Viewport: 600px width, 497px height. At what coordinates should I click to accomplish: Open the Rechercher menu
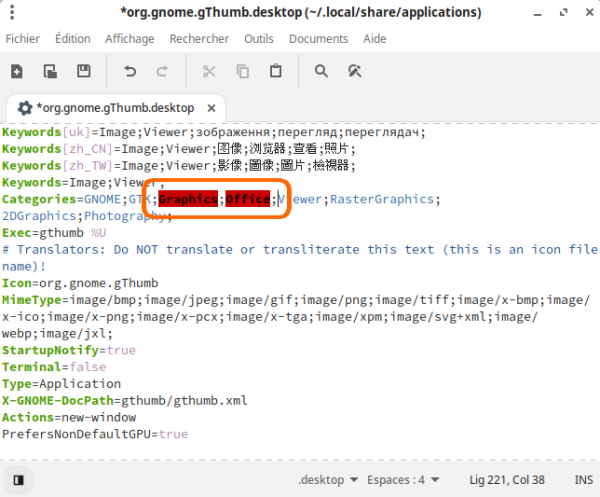click(199, 39)
